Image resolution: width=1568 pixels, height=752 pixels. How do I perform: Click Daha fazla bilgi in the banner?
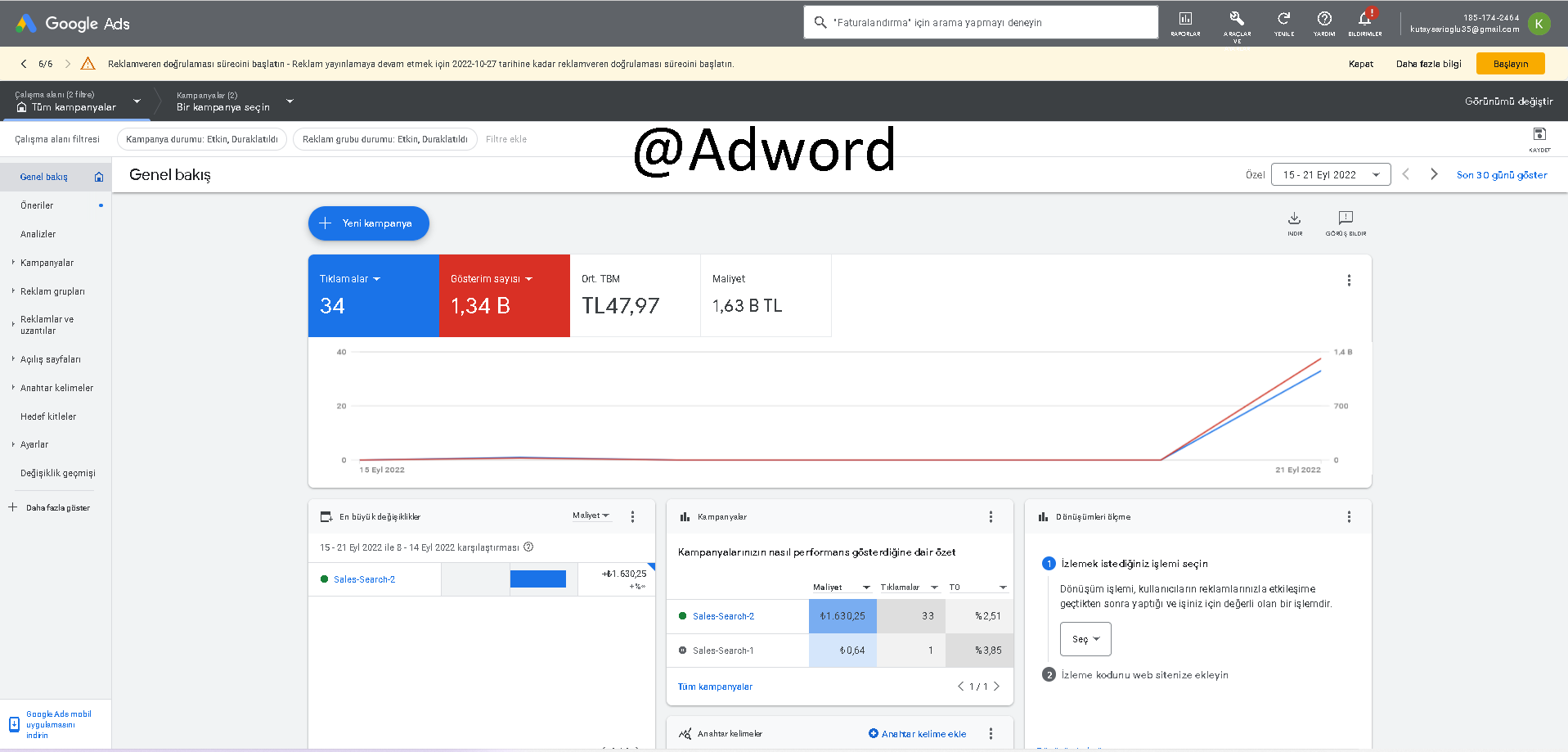[1428, 64]
